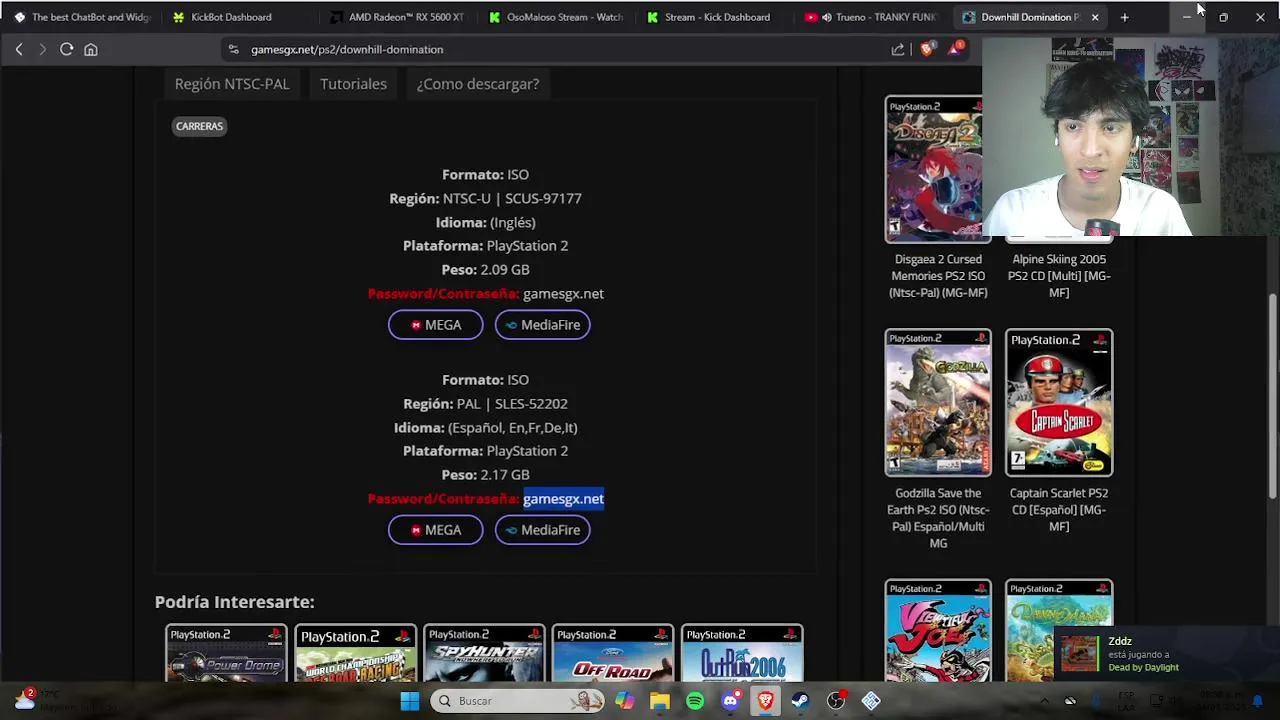Open the ¿Como descargar? section

point(478,84)
